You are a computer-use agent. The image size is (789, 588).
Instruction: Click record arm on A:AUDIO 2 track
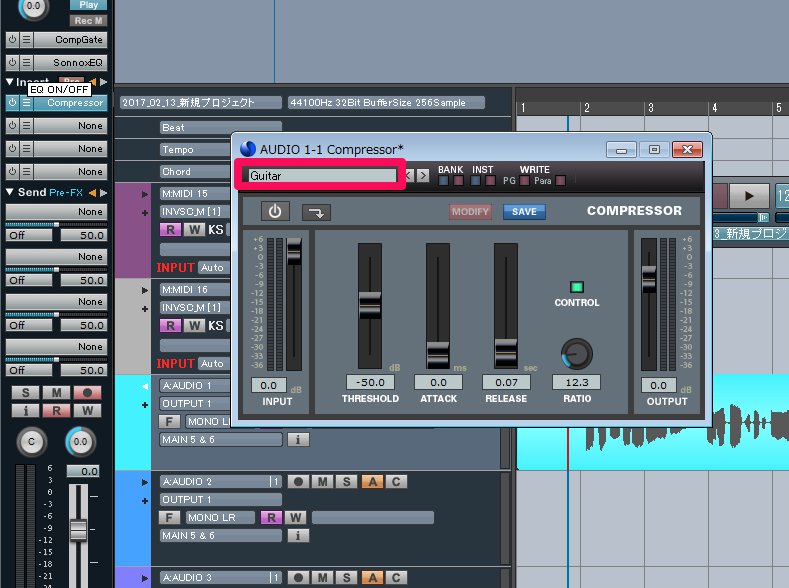coord(298,481)
